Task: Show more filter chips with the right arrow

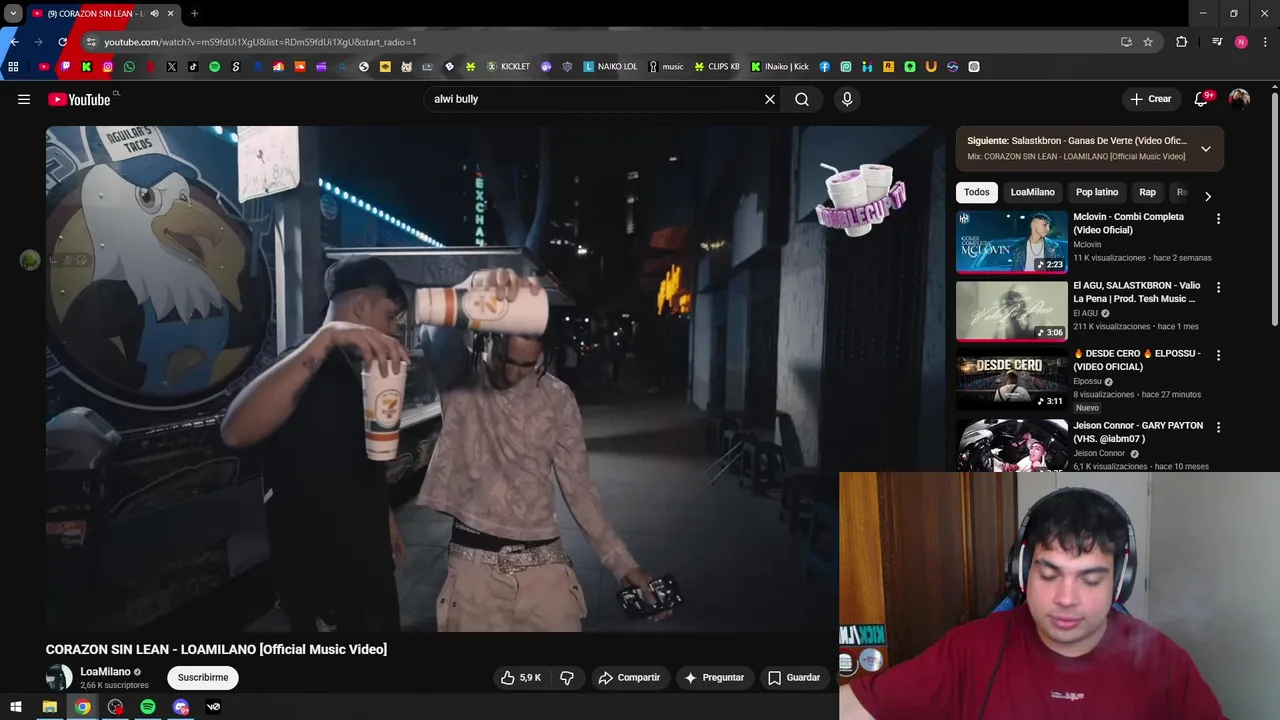Action: point(1207,196)
